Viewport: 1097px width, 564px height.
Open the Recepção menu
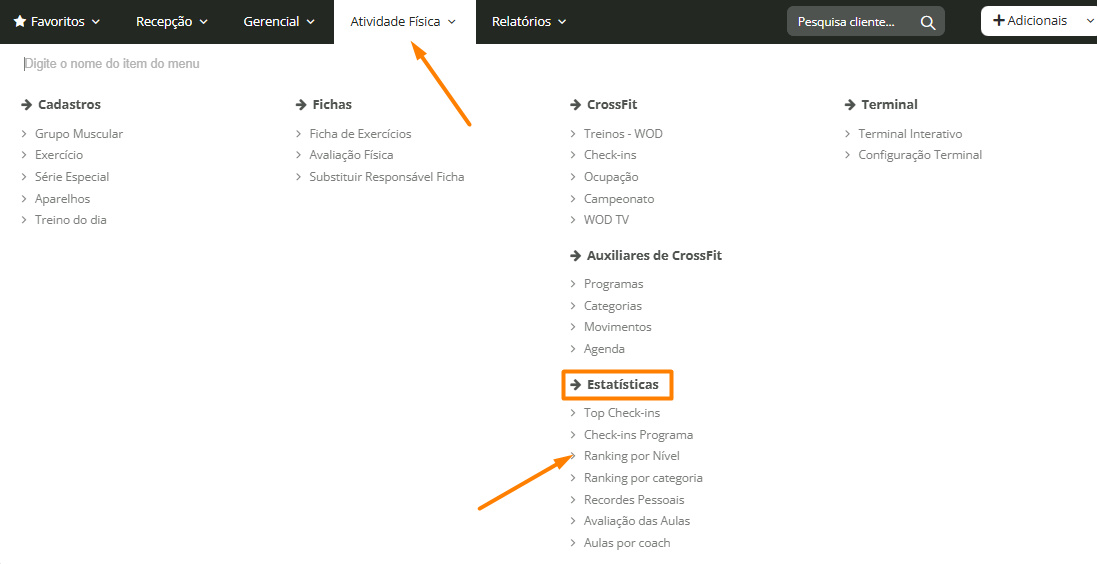[x=172, y=22]
